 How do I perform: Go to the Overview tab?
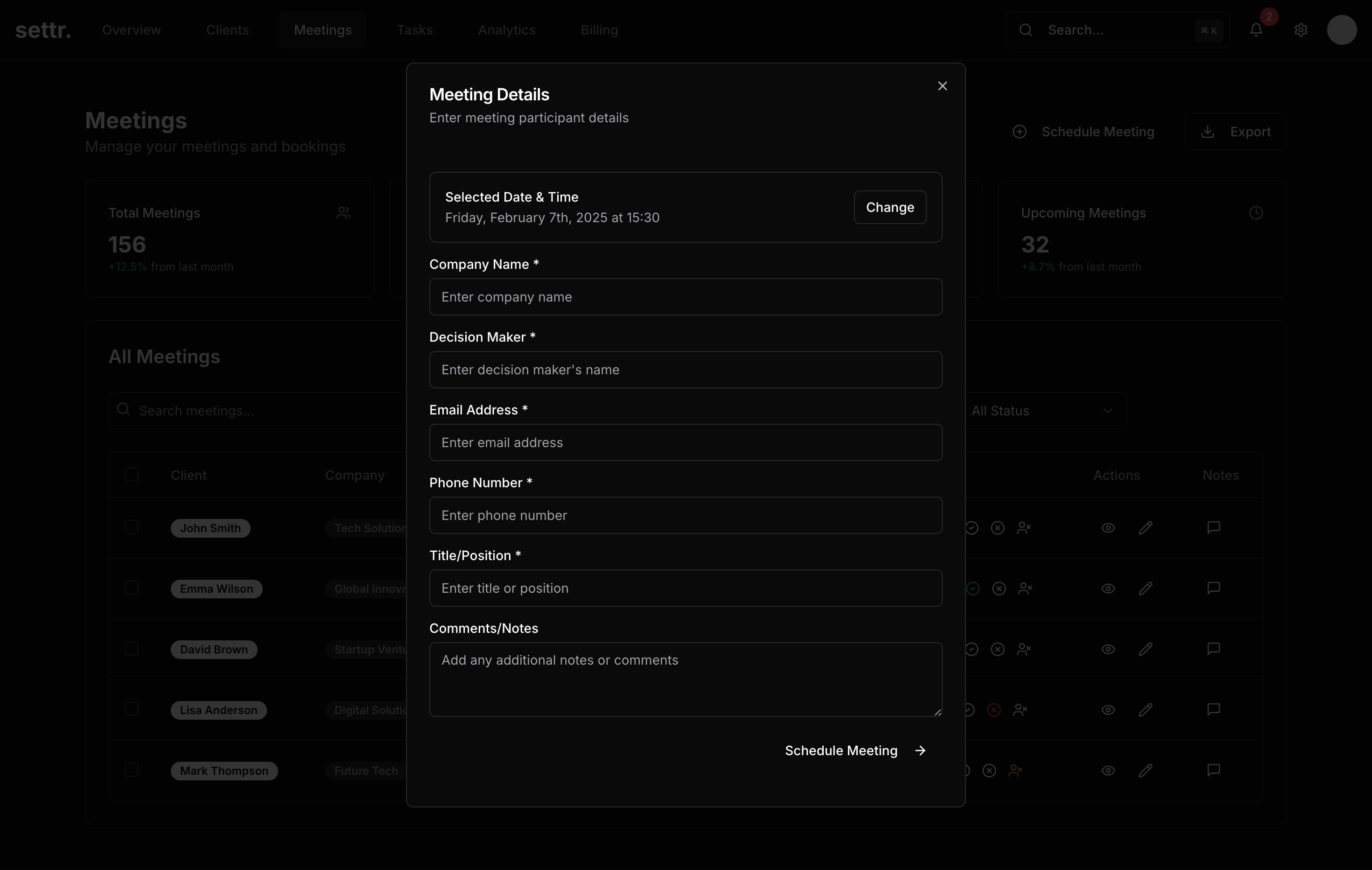pos(132,30)
